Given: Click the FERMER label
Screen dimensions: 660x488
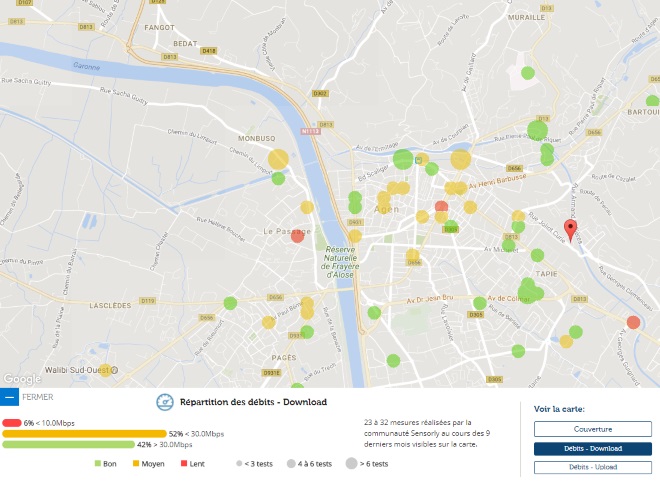Looking at the screenshot, I should pos(38,397).
